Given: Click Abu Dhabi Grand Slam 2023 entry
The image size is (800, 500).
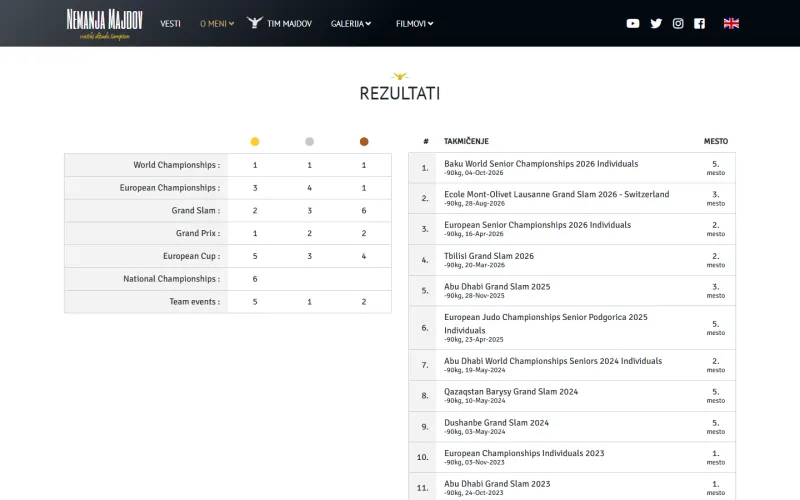Looking at the screenshot, I should [497, 484].
